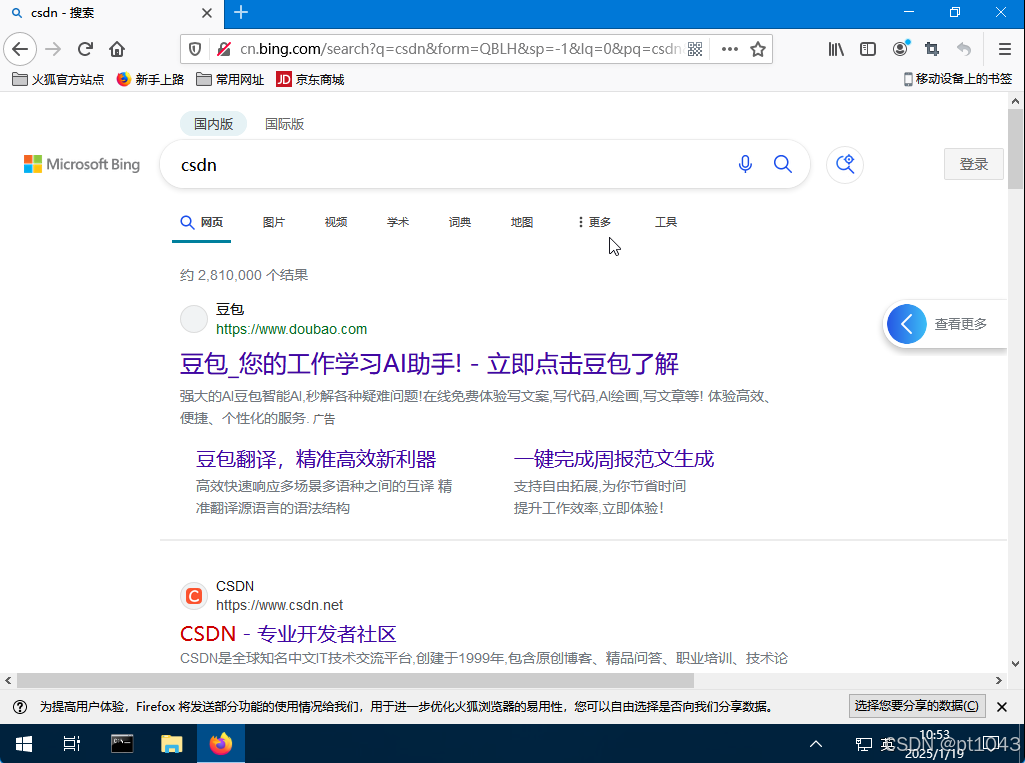
Task: Click the notification bar help icon
Action: [x=20, y=707]
